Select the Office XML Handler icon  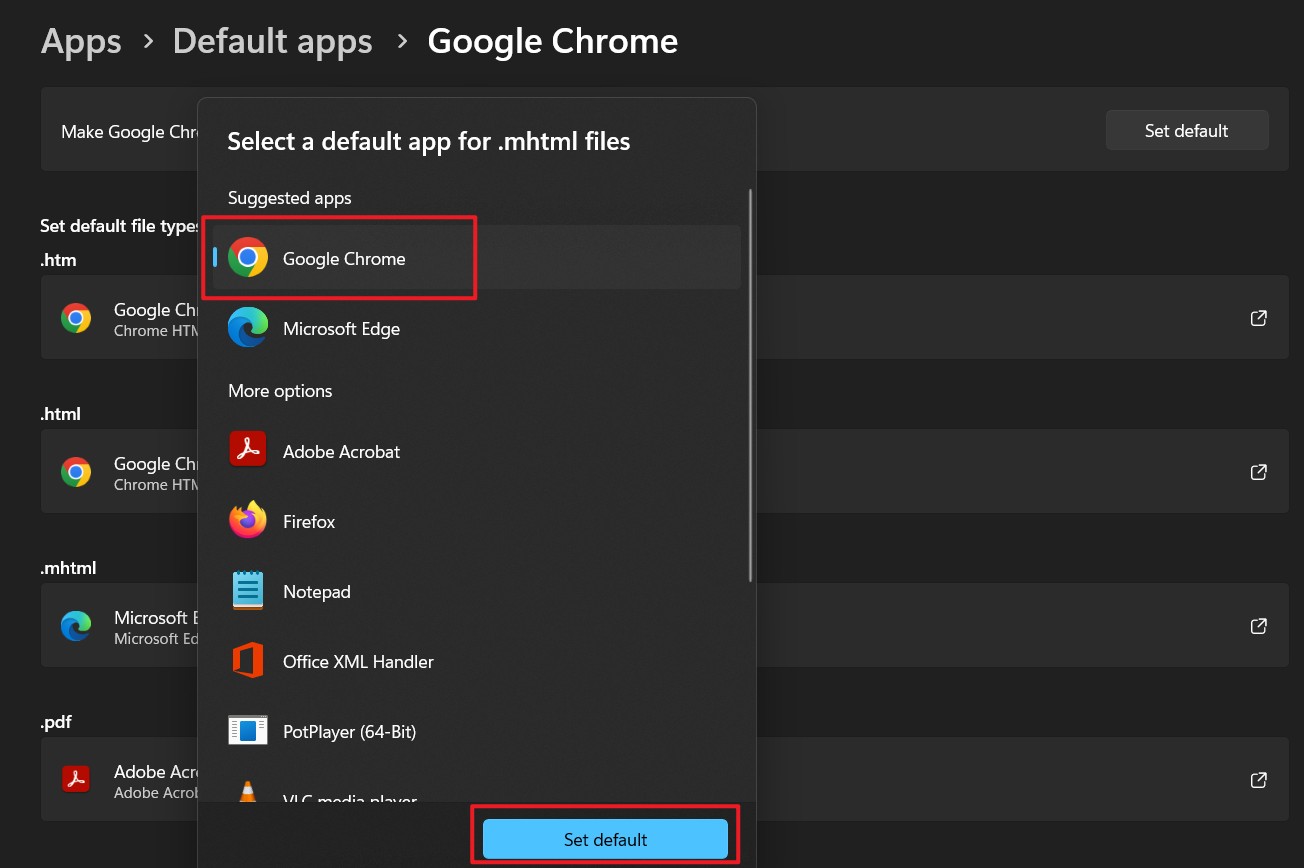pos(247,661)
